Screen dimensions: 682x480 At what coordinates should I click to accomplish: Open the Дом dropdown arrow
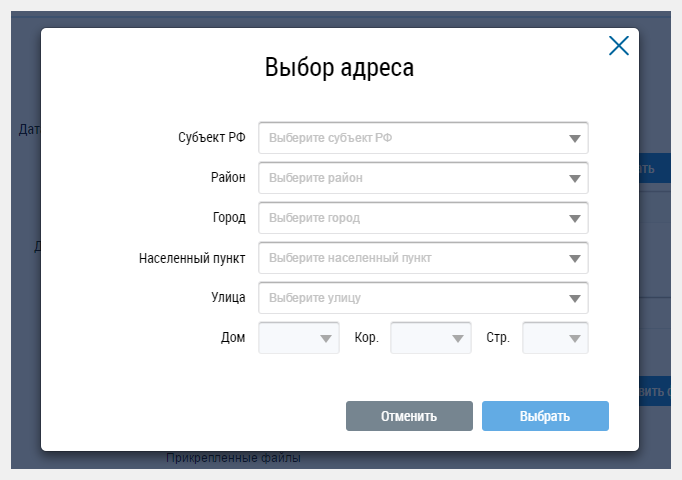[x=326, y=339]
